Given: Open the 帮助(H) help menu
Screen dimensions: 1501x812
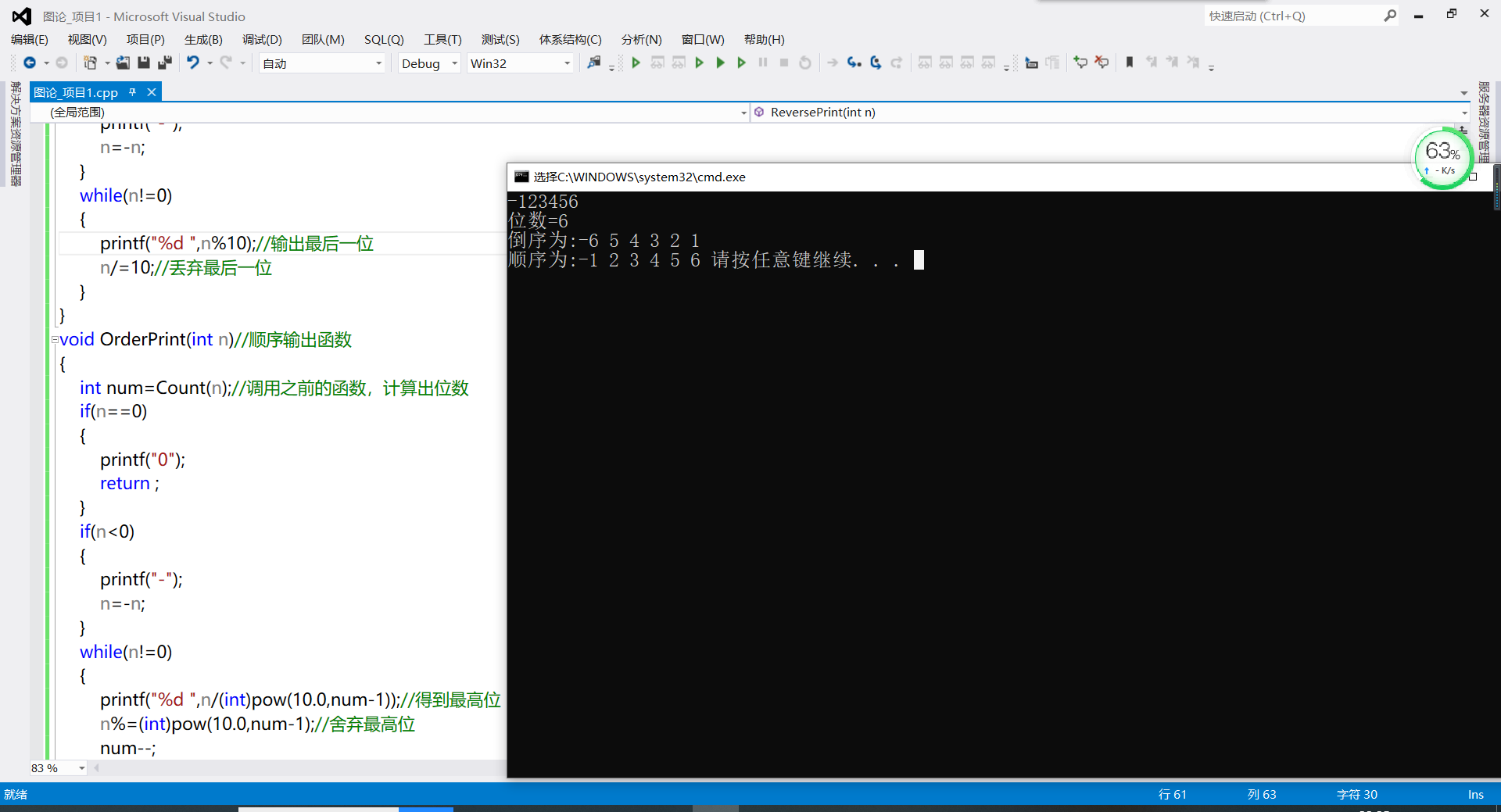Looking at the screenshot, I should [764, 40].
